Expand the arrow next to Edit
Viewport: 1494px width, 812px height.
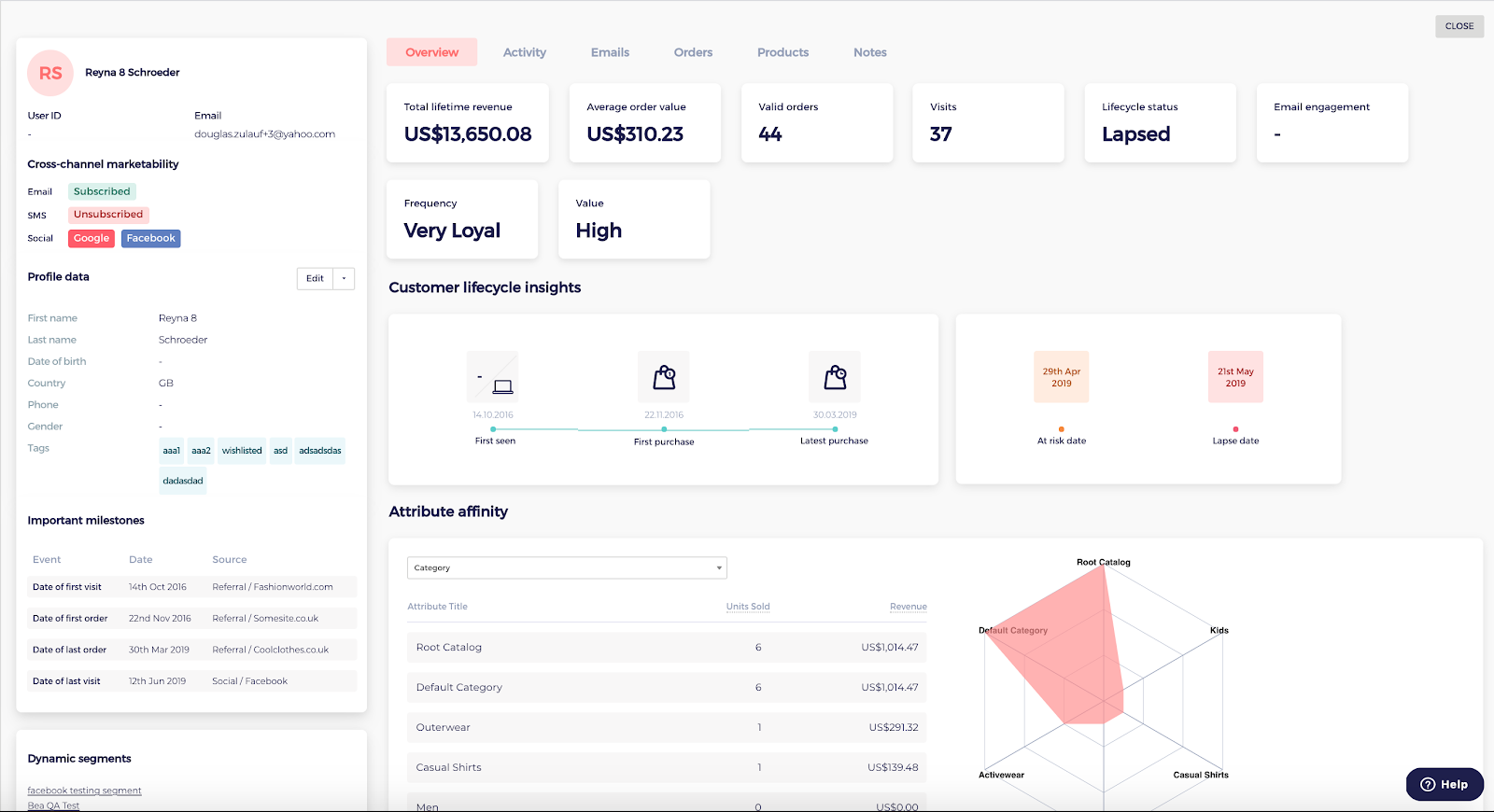tap(344, 278)
